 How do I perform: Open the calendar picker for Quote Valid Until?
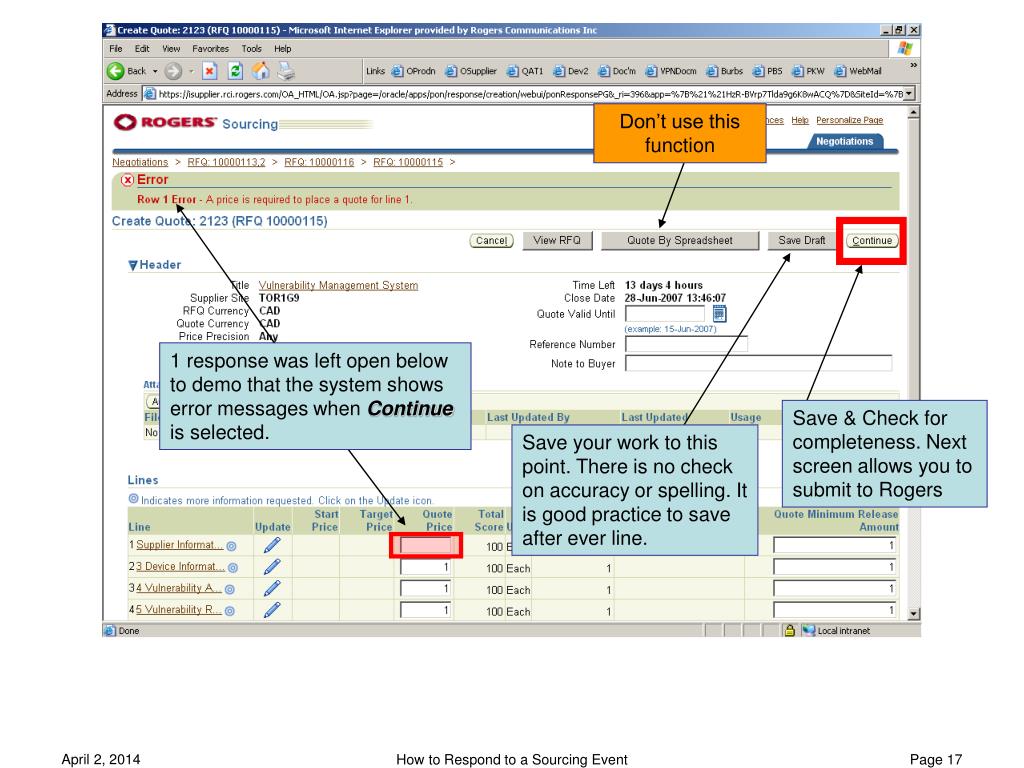click(719, 314)
